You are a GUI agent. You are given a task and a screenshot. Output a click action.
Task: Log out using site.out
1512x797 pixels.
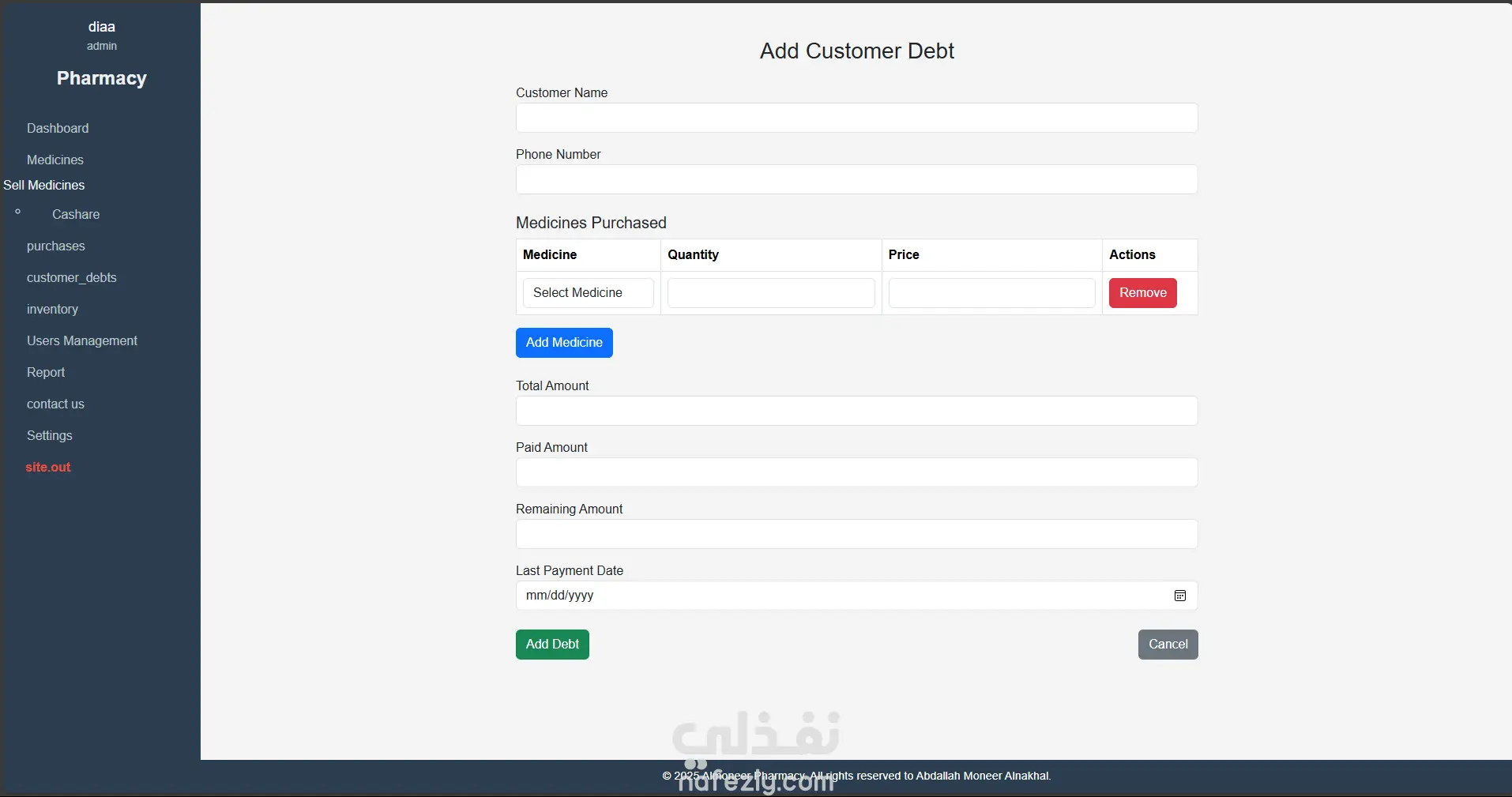(48, 467)
